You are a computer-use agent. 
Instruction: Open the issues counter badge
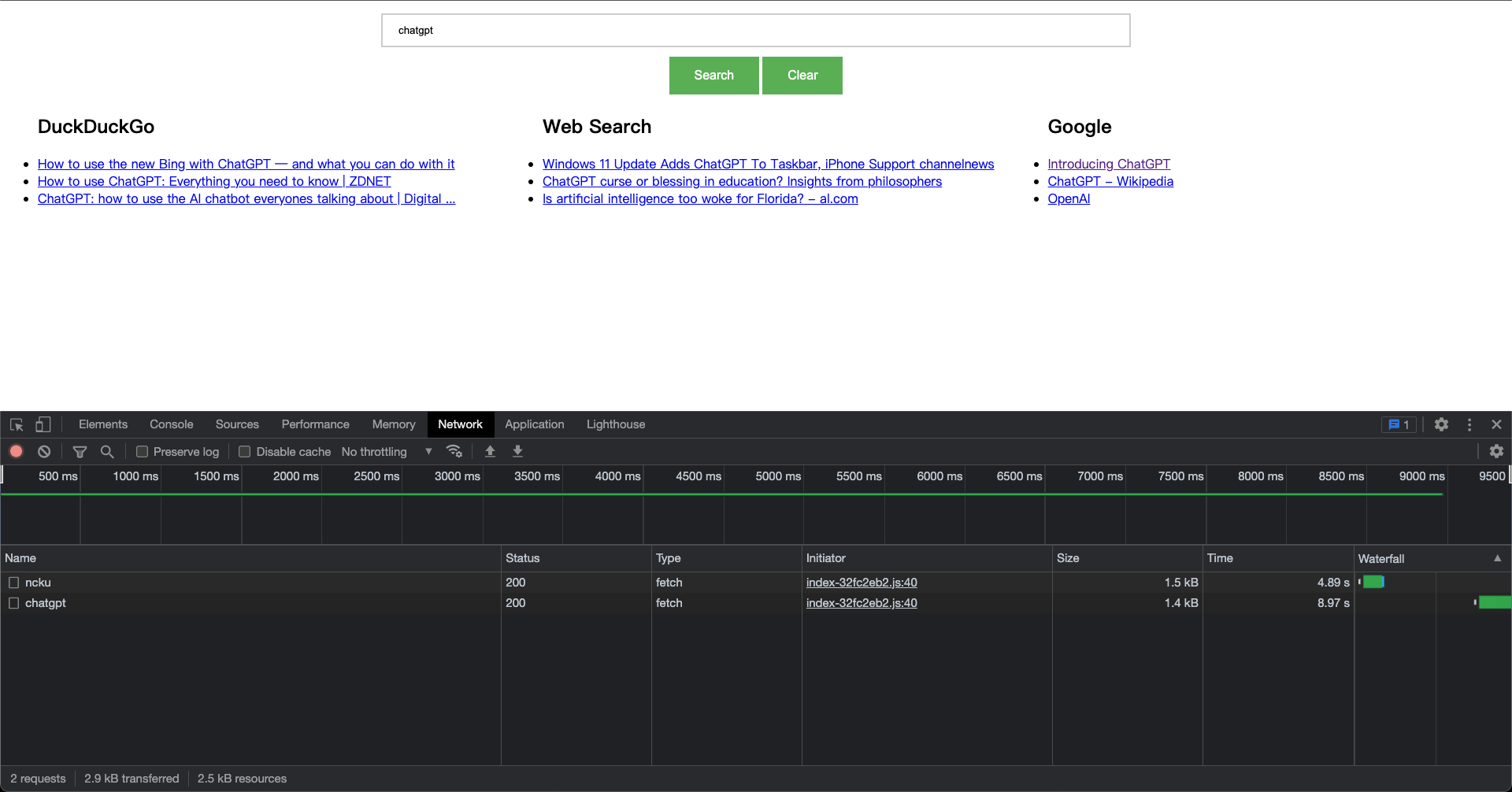pyautogui.click(x=1399, y=424)
